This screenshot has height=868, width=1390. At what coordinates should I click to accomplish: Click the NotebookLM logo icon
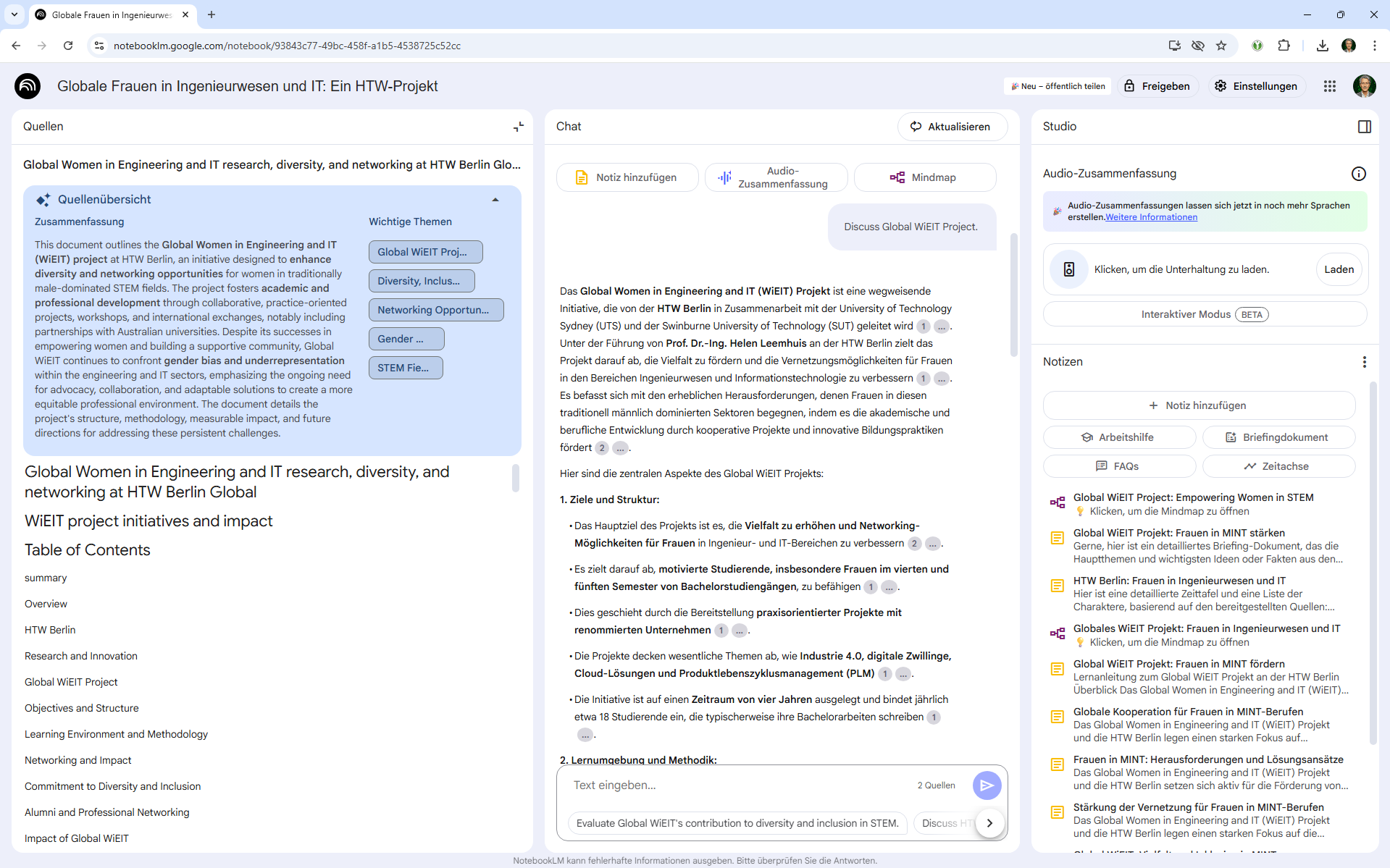coord(28,86)
